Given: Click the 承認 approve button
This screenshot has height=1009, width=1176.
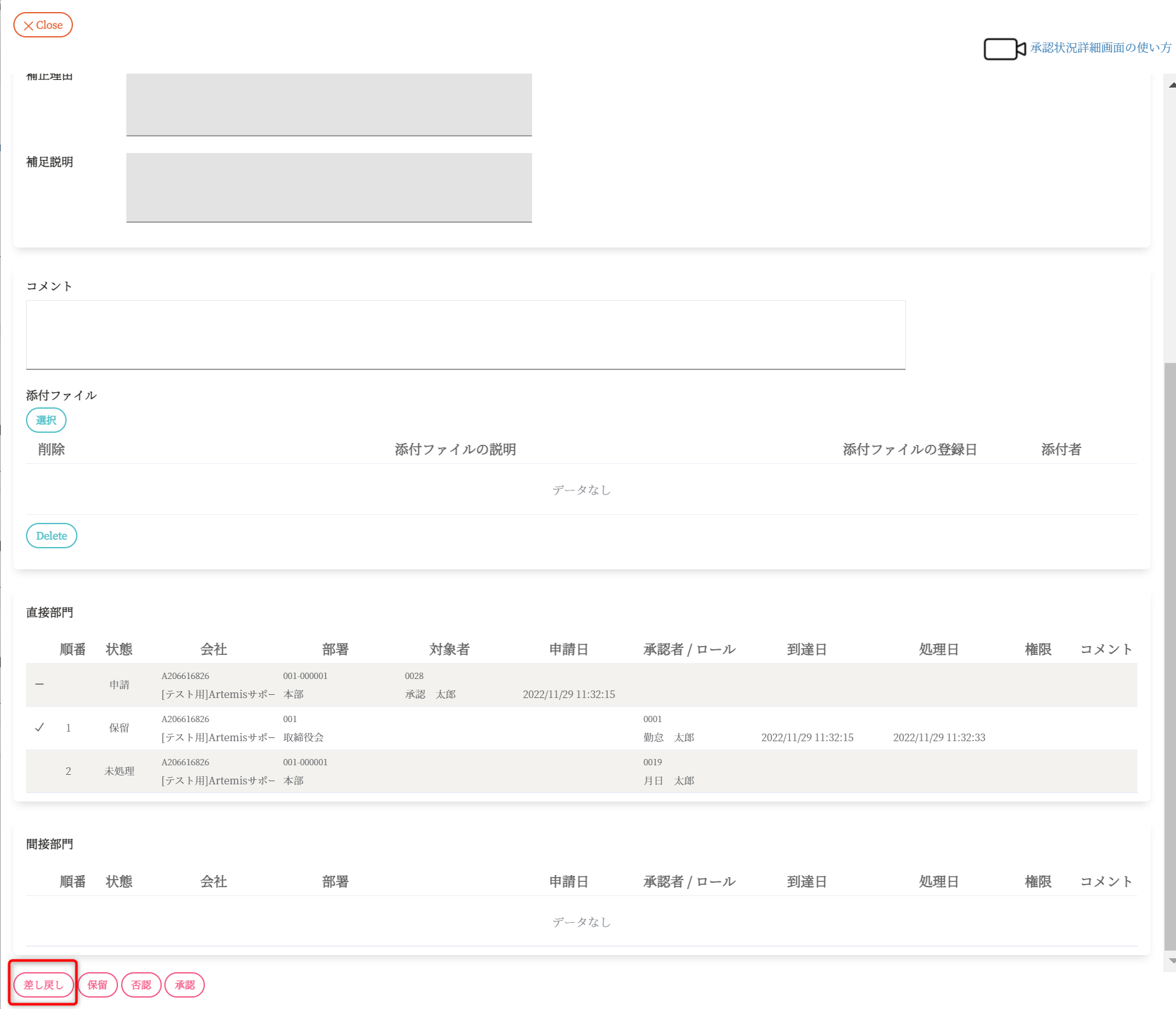Looking at the screenshot, I should click(185, 985).
